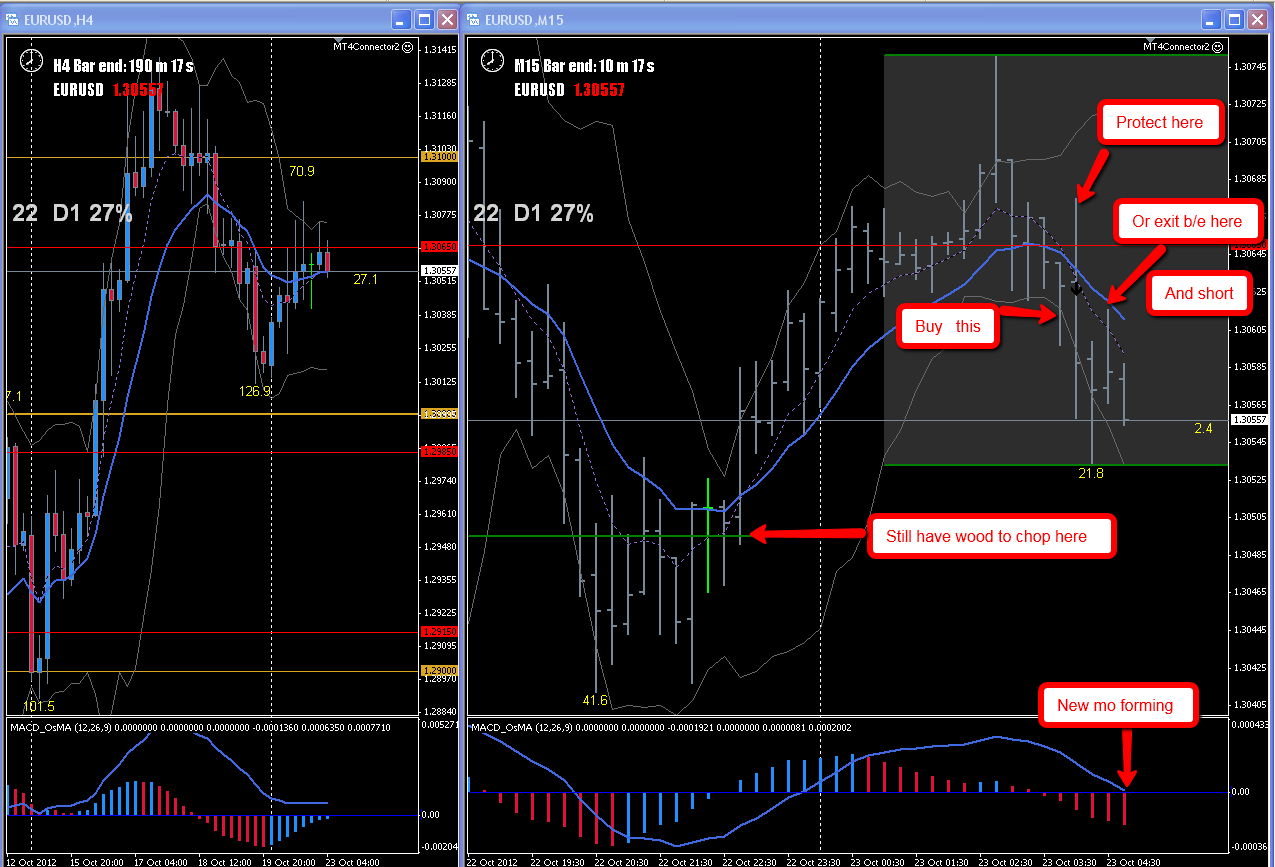The height and width of the screenshot is (867, 1275).
Task: Click the yellow 27.1 label in H4 chart
Action: point(366,280)
